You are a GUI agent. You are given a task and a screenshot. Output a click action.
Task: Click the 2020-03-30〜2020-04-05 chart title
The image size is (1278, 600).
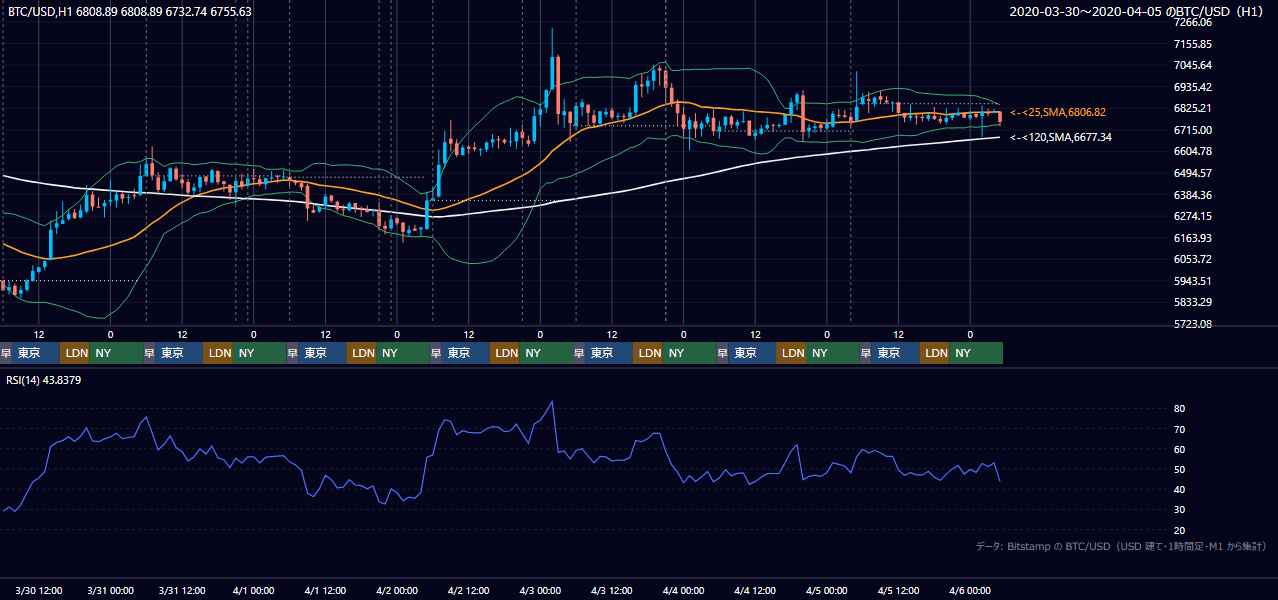click(x=1138, y=11)
